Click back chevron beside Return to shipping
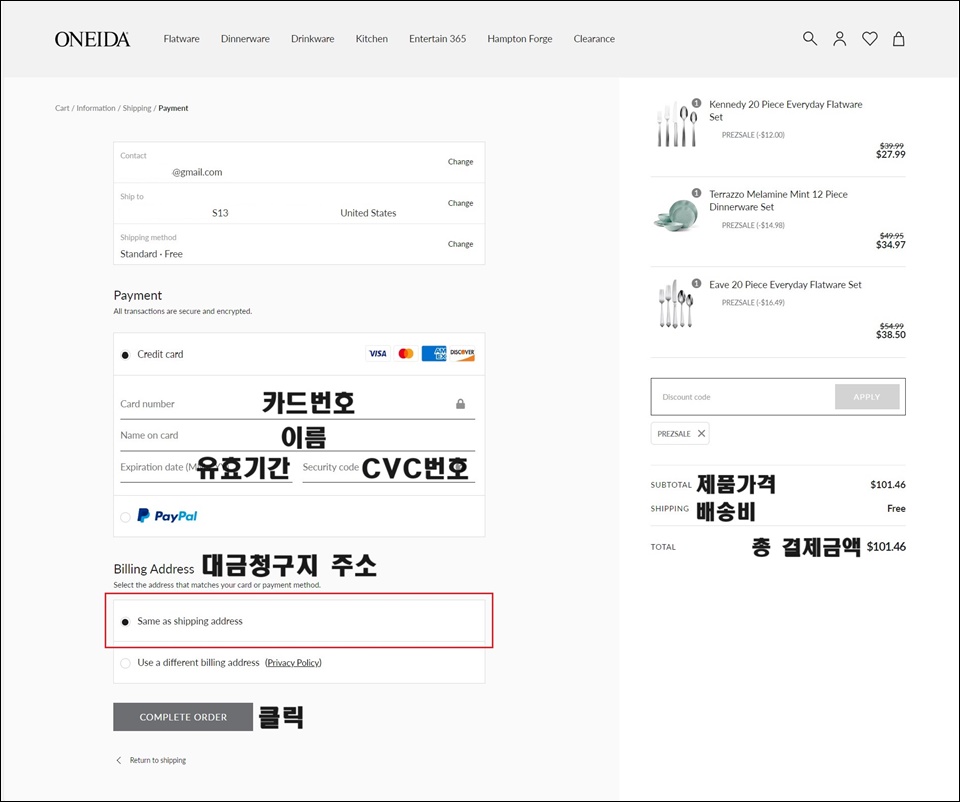This screenshot has width=960, height=802. tap(119, 760)
